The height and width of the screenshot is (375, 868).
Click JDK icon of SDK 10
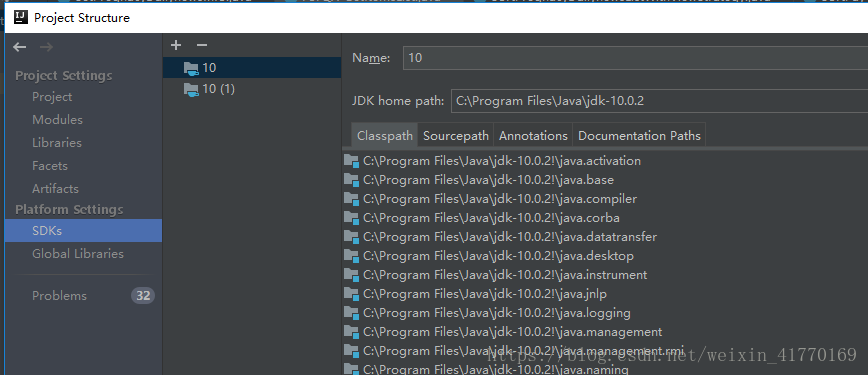tap(191, 68)
